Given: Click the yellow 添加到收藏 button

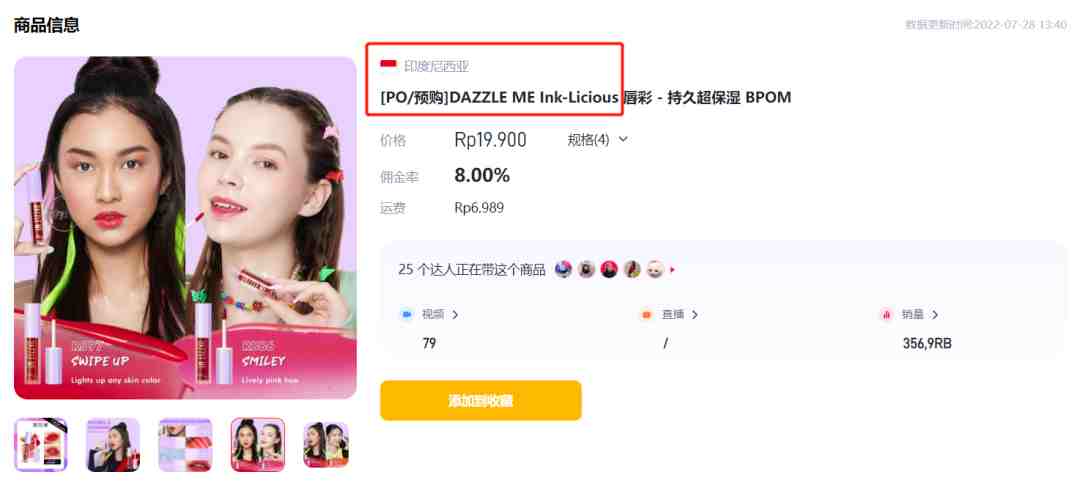Looking at the screenshot, I should point(481,400).
